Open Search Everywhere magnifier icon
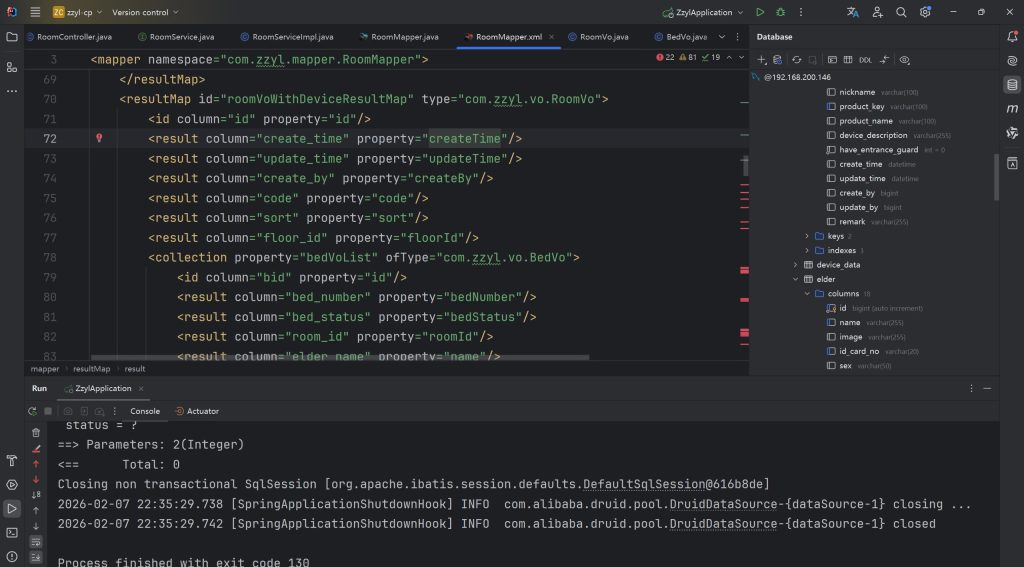This screenshot has width=1024, height=567. tap(901, 12)
